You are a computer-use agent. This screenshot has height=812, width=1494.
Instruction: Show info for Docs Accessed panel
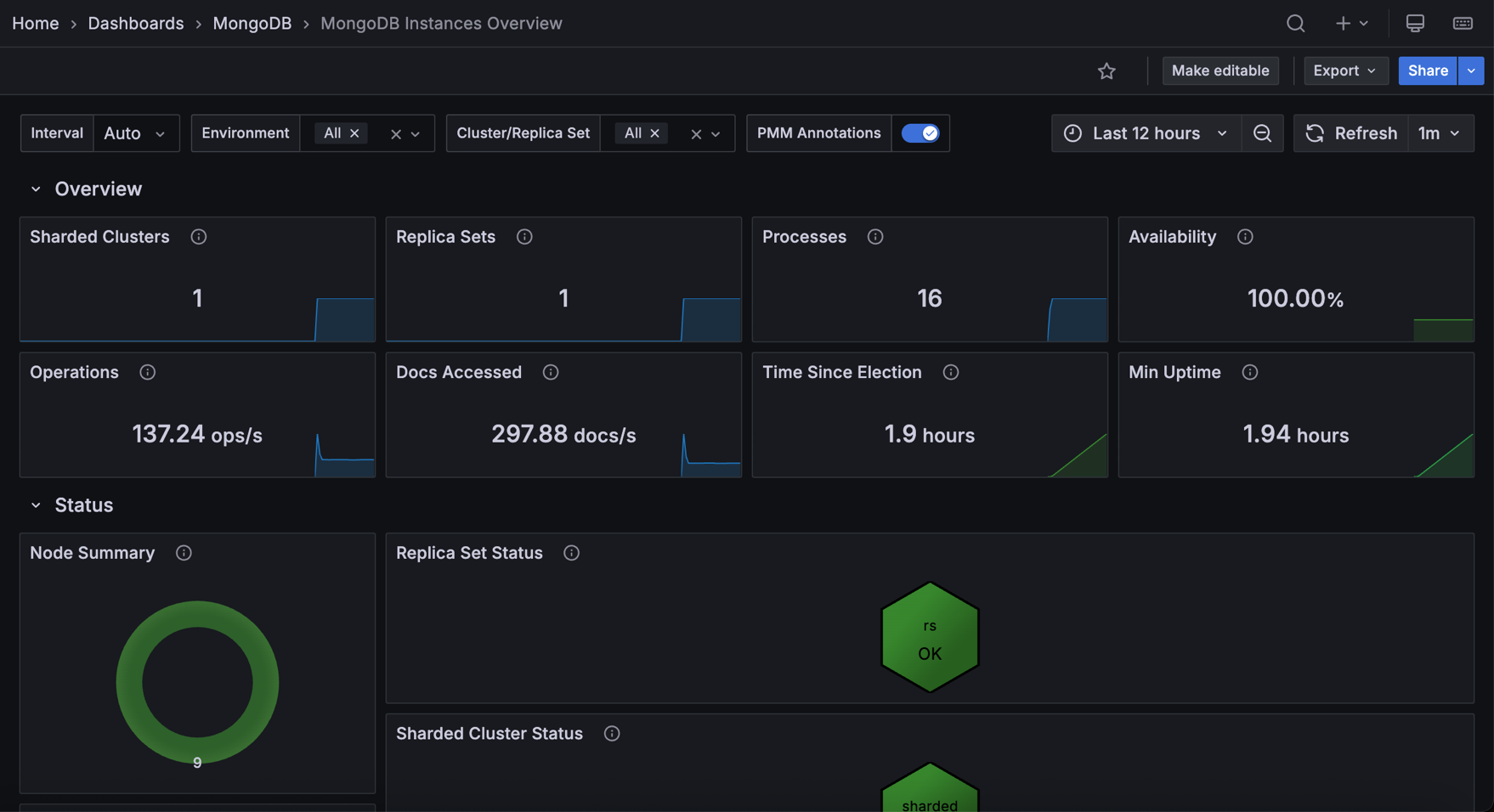click(x=551, y=373)
